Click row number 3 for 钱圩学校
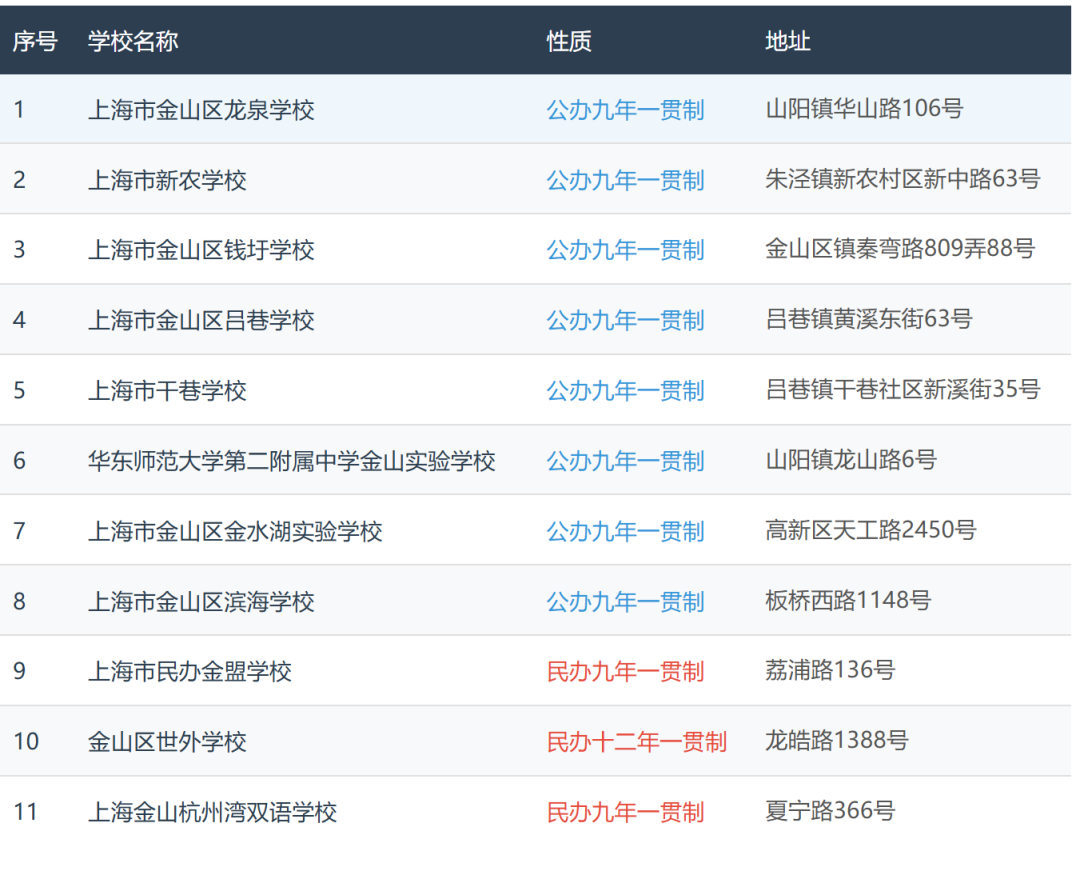Viewport: 1080px width, 883px height. (x=19, y=250)
